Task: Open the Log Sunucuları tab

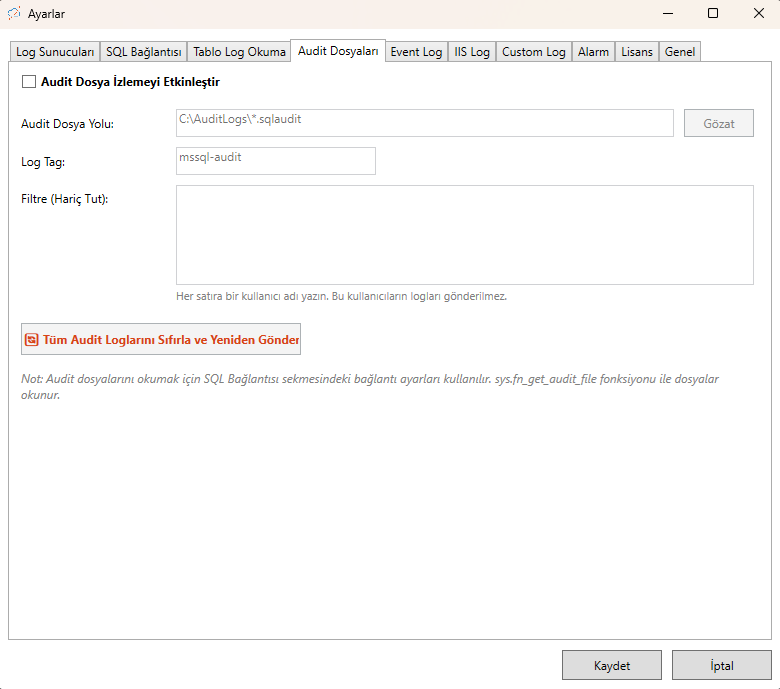Action: tap(55, 52)
